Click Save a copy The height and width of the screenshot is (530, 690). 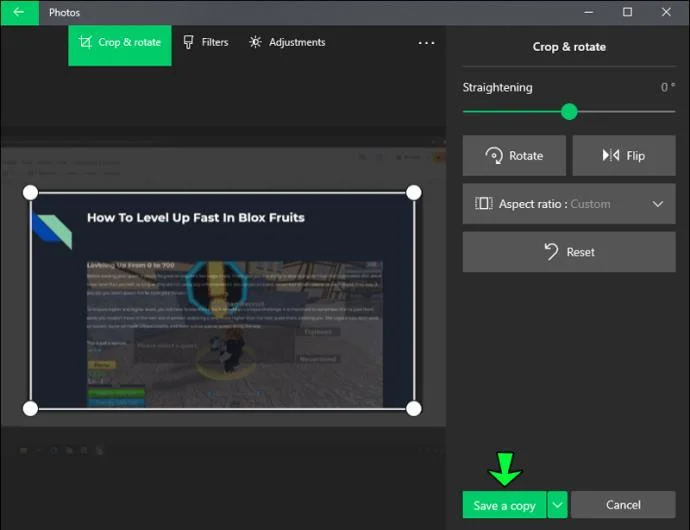(x=504, y=505)
